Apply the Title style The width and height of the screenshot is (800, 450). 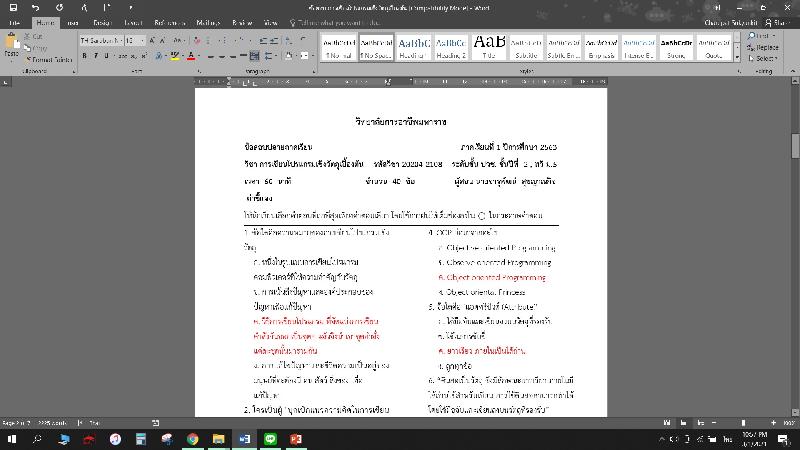[x=489, y=48]
